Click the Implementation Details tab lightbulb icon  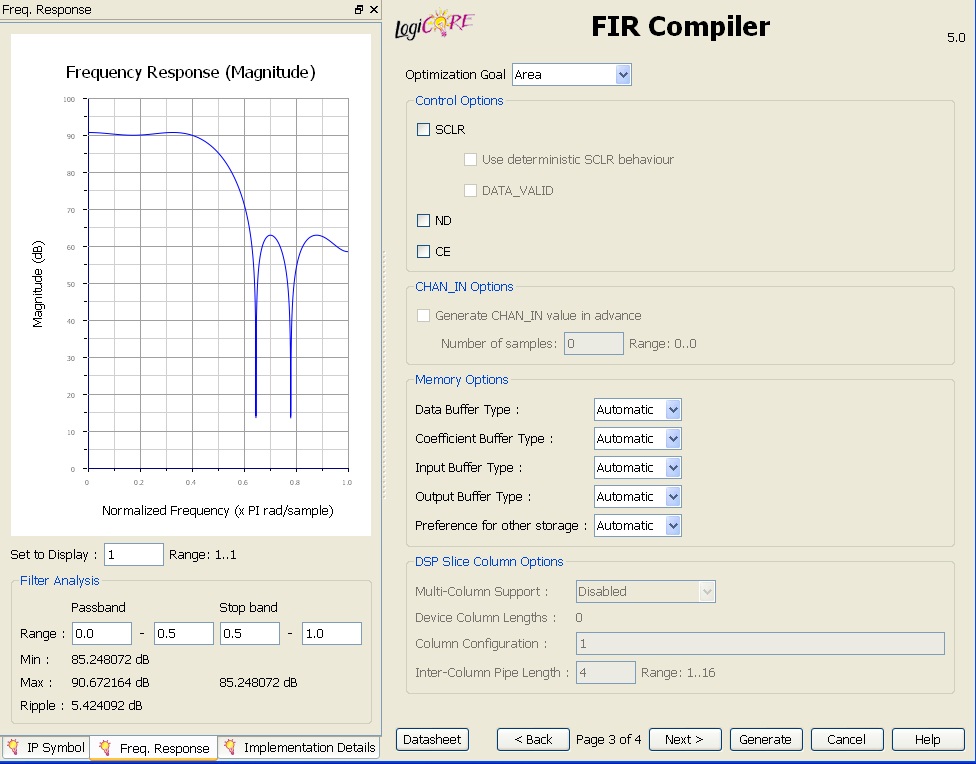230,747
